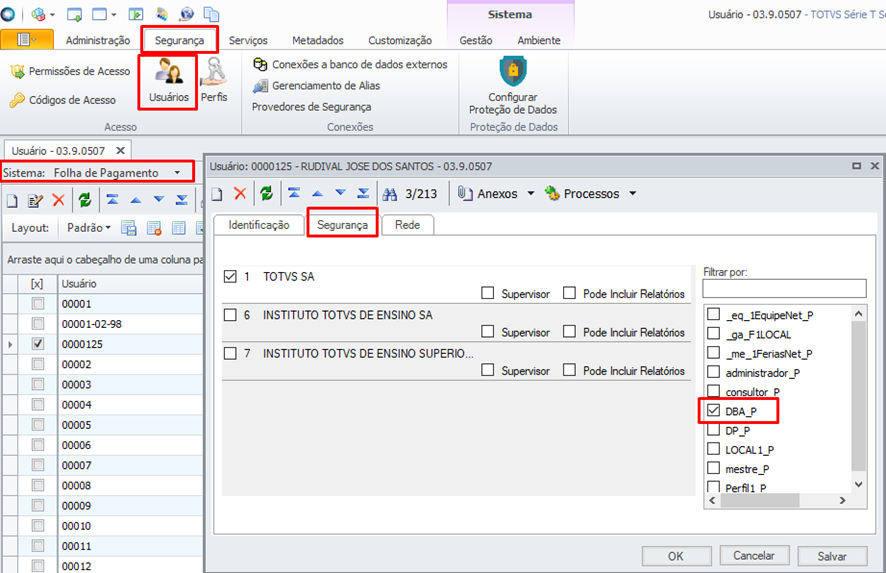Click the binoculars search icon
The image size is (886, 573).
[x=390, y=194]
